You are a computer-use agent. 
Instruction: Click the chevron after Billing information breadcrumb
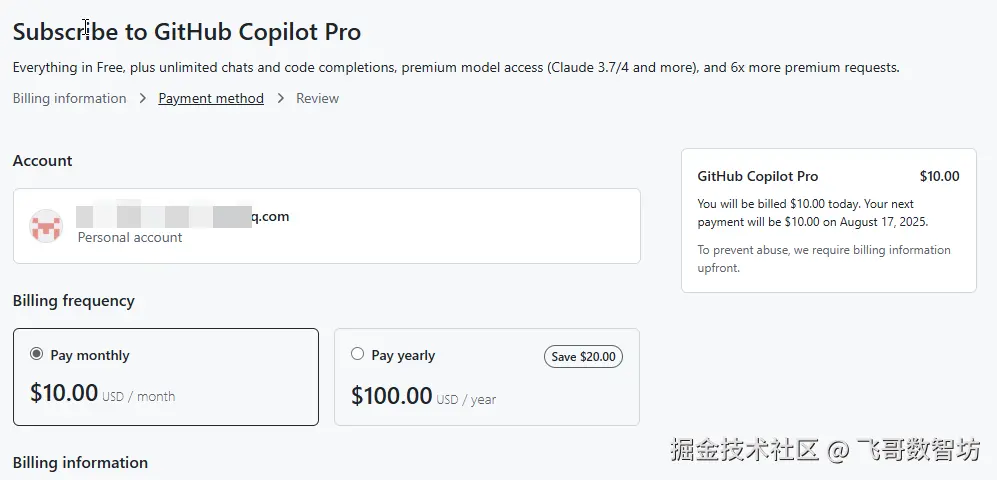coord(142,99)
